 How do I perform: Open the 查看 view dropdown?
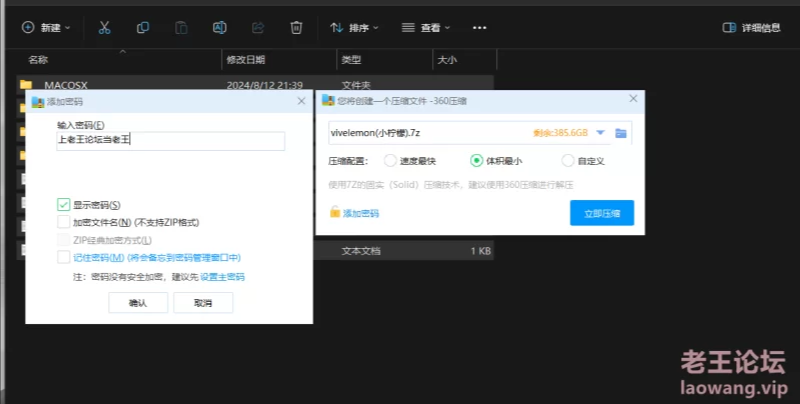click(426, 28)
